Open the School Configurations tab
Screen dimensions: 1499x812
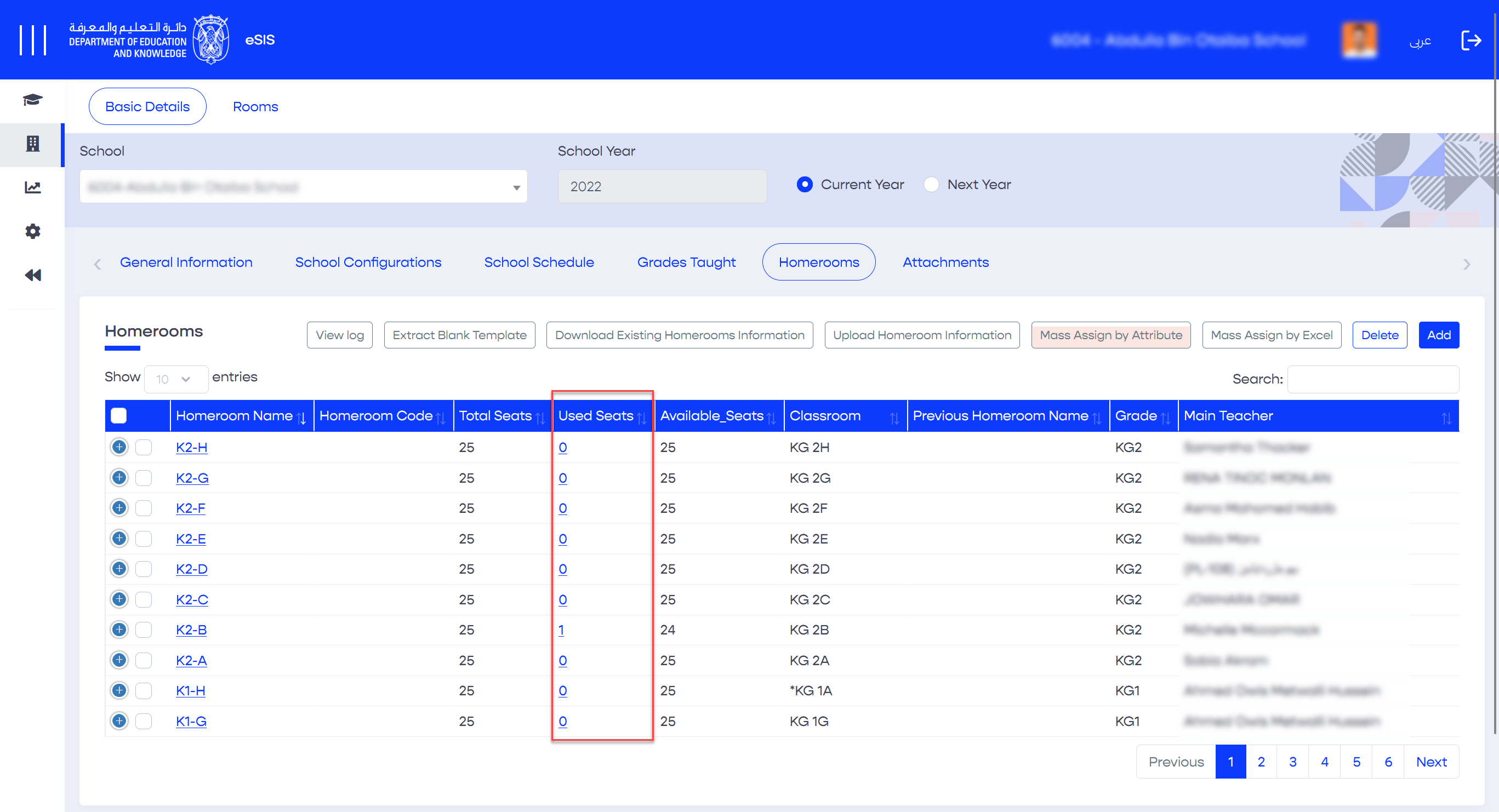pos(368,262)
